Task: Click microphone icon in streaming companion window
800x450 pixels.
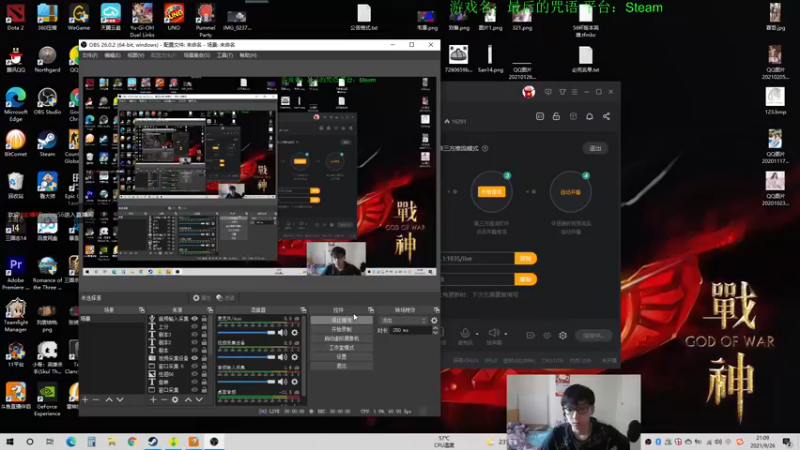Action: [465, 334]
